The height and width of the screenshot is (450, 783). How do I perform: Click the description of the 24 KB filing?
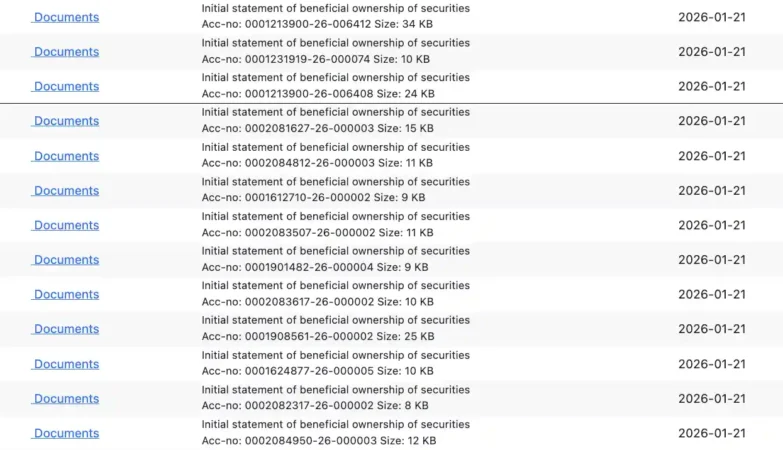click(x=335, y=78)
